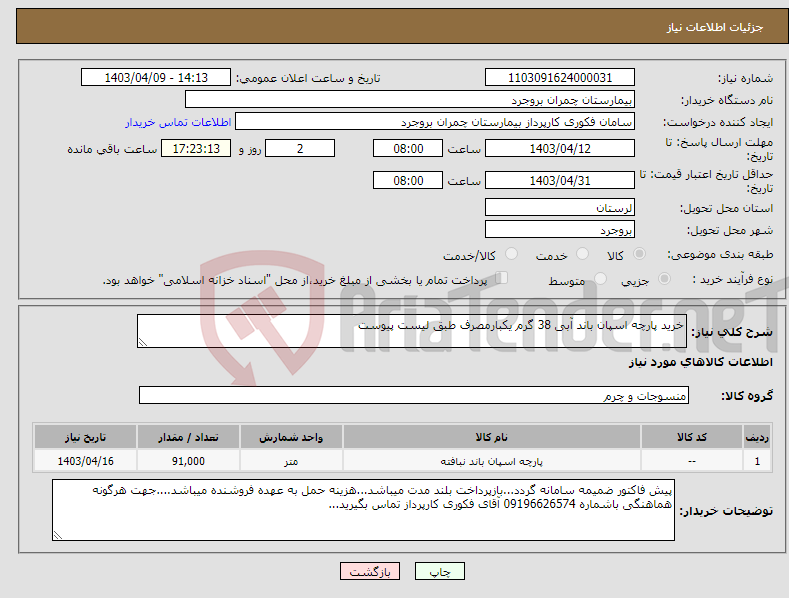Click the buyer name field بیمارستان چمران بروجرد
This screenshot has height=598, width=789.
click(x=410, y=99)
